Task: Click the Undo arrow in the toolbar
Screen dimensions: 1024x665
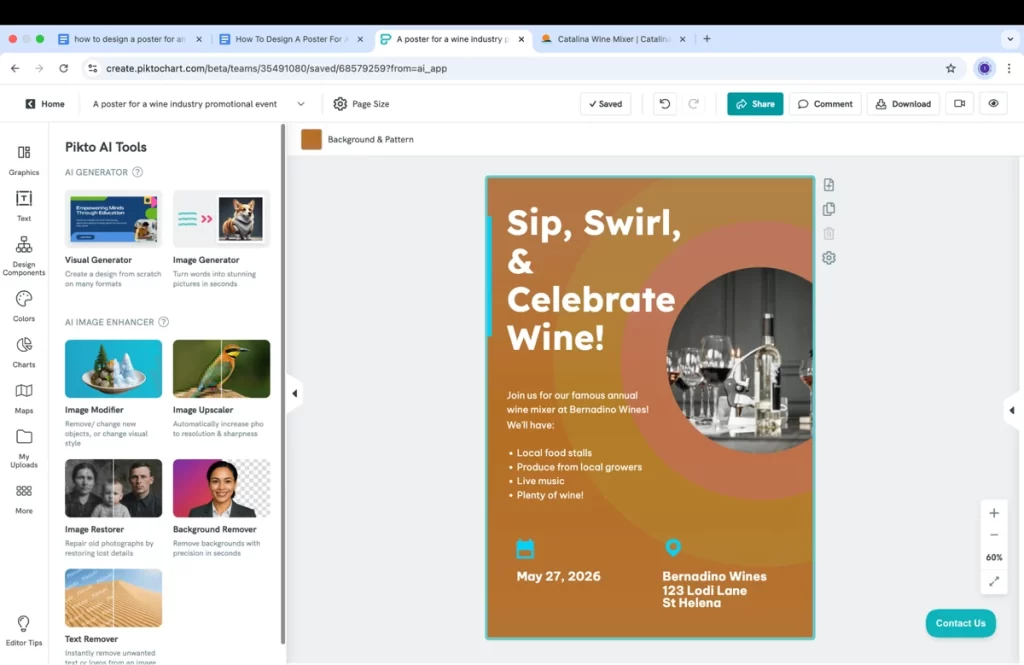Action: pyautogui.click(x=664, y=103)
